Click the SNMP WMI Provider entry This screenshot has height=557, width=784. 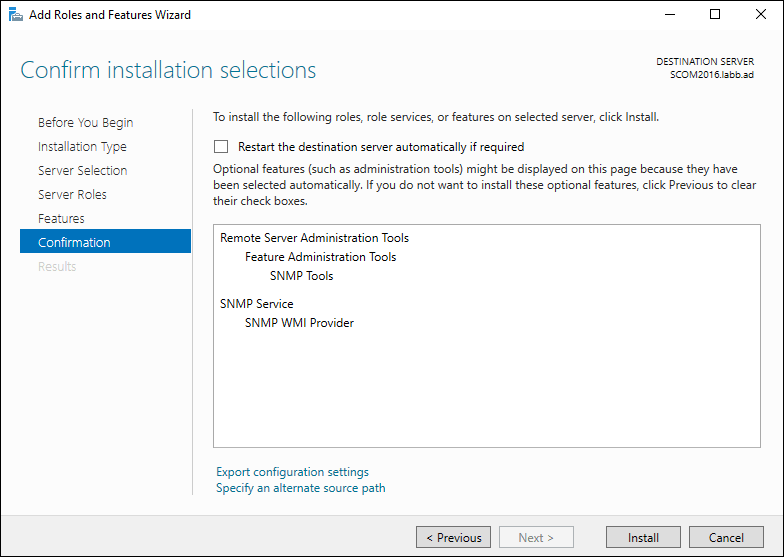pyautogui.click(x=299, y=323)
